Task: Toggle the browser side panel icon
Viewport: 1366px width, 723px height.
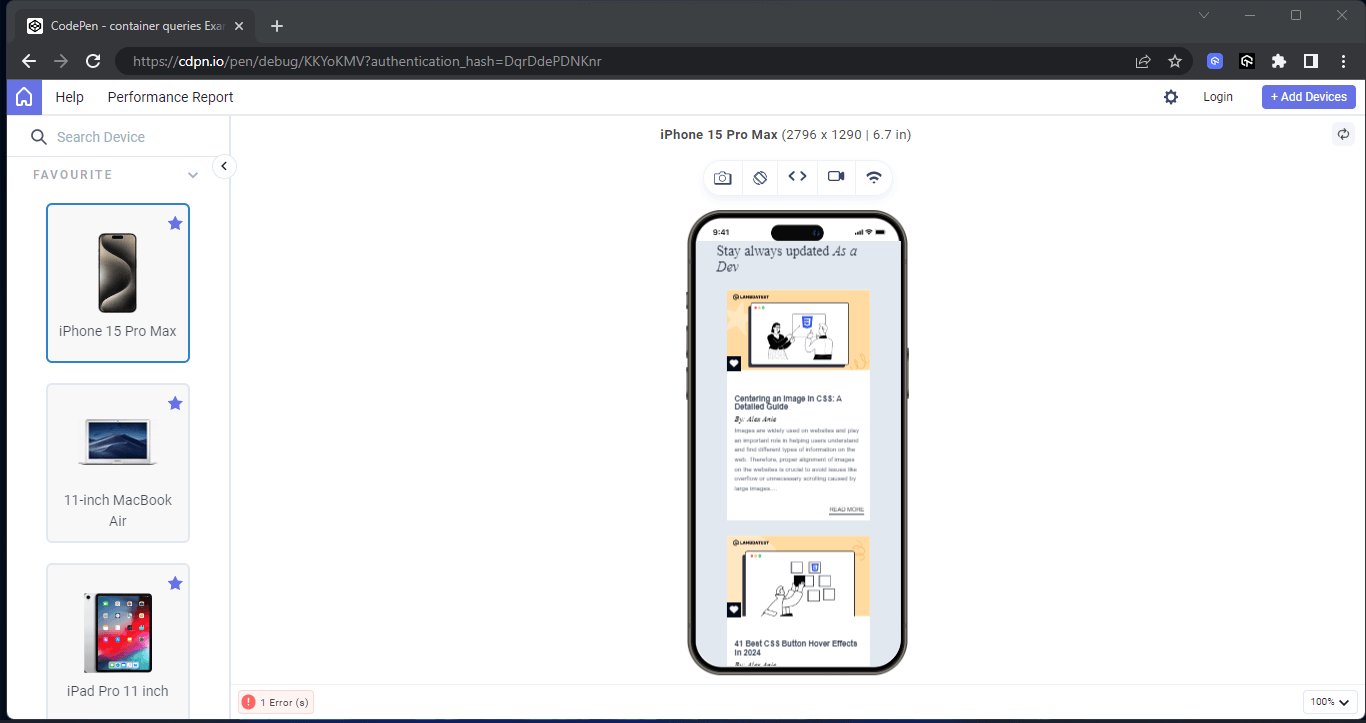Action: tap(1310, 61)
